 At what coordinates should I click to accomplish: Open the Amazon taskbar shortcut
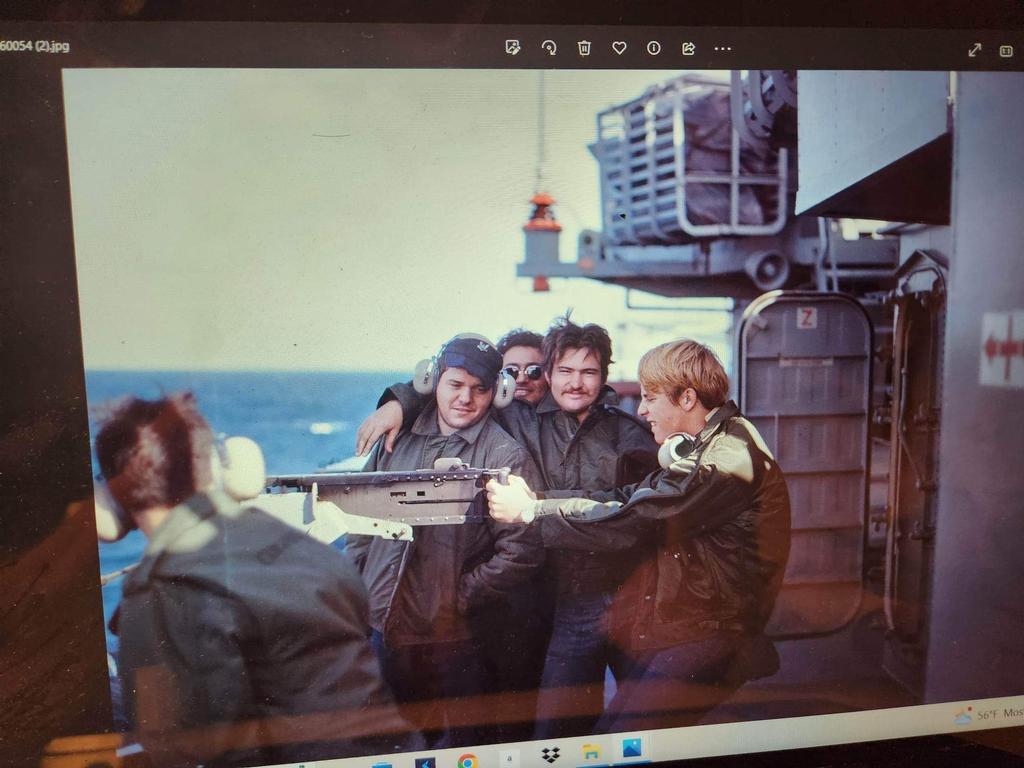click(x=509, y=758)
